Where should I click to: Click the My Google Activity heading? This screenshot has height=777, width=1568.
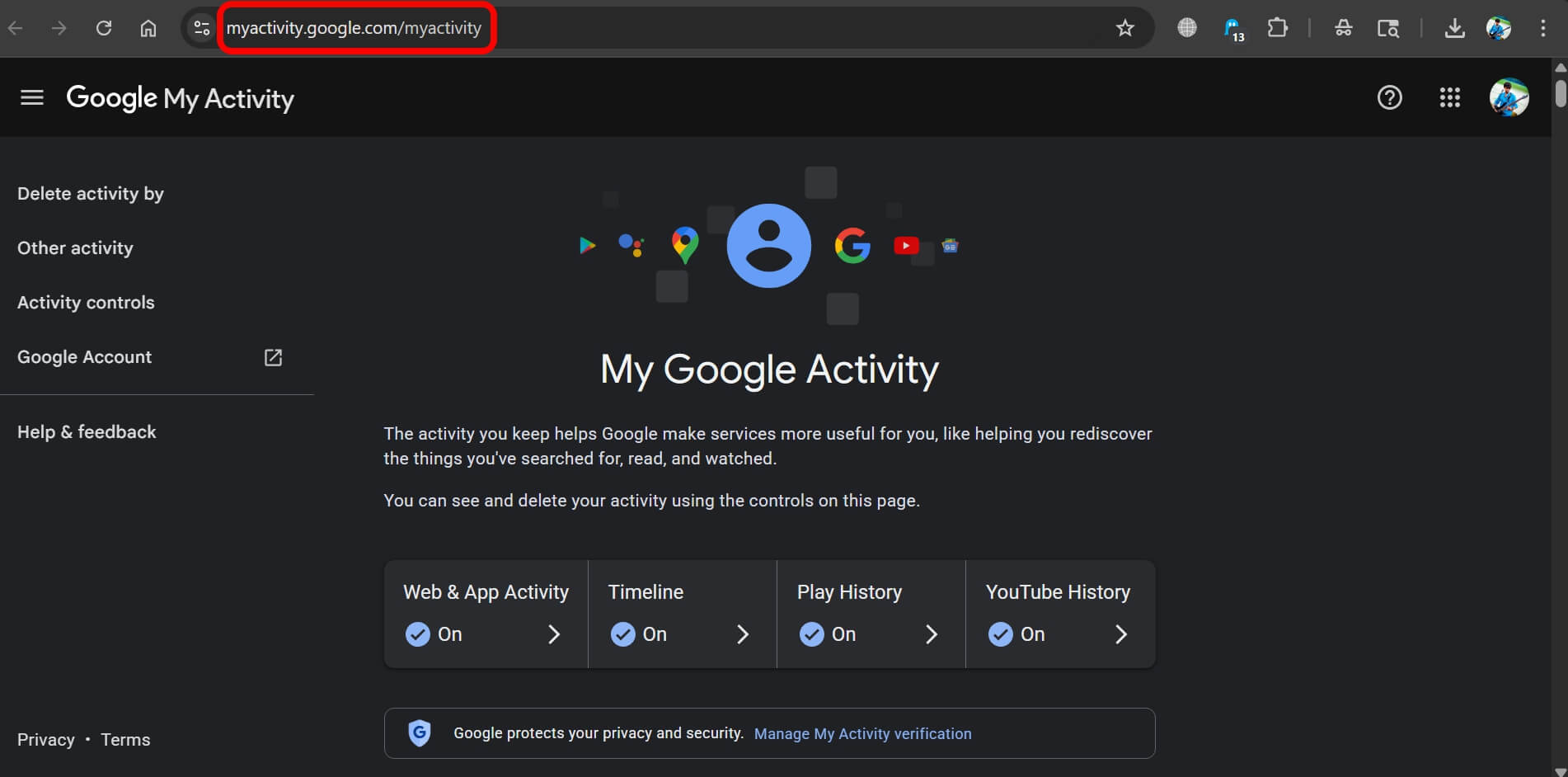coord(769,370)
